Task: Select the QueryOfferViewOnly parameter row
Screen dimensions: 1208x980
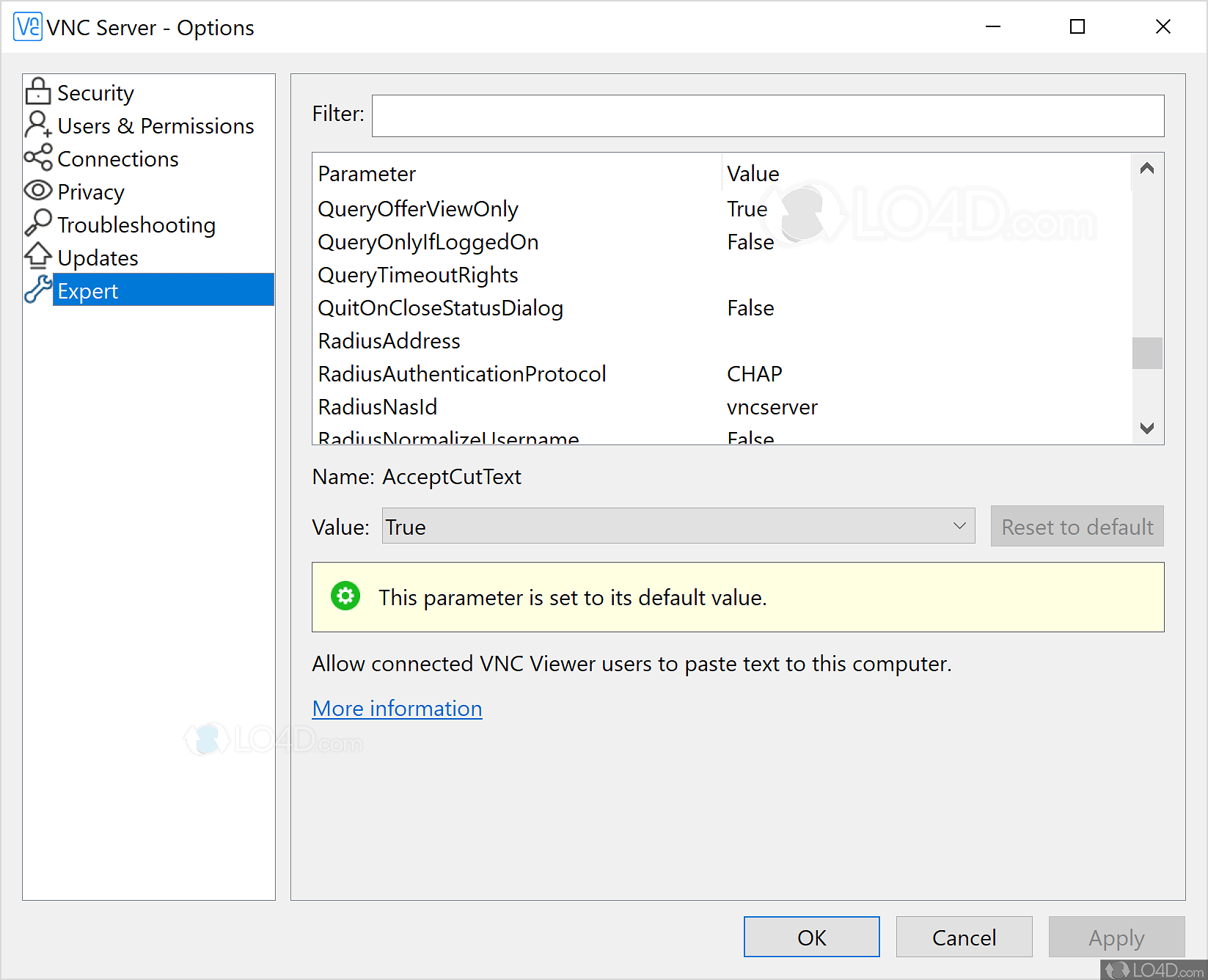Action: pos(418,209)
